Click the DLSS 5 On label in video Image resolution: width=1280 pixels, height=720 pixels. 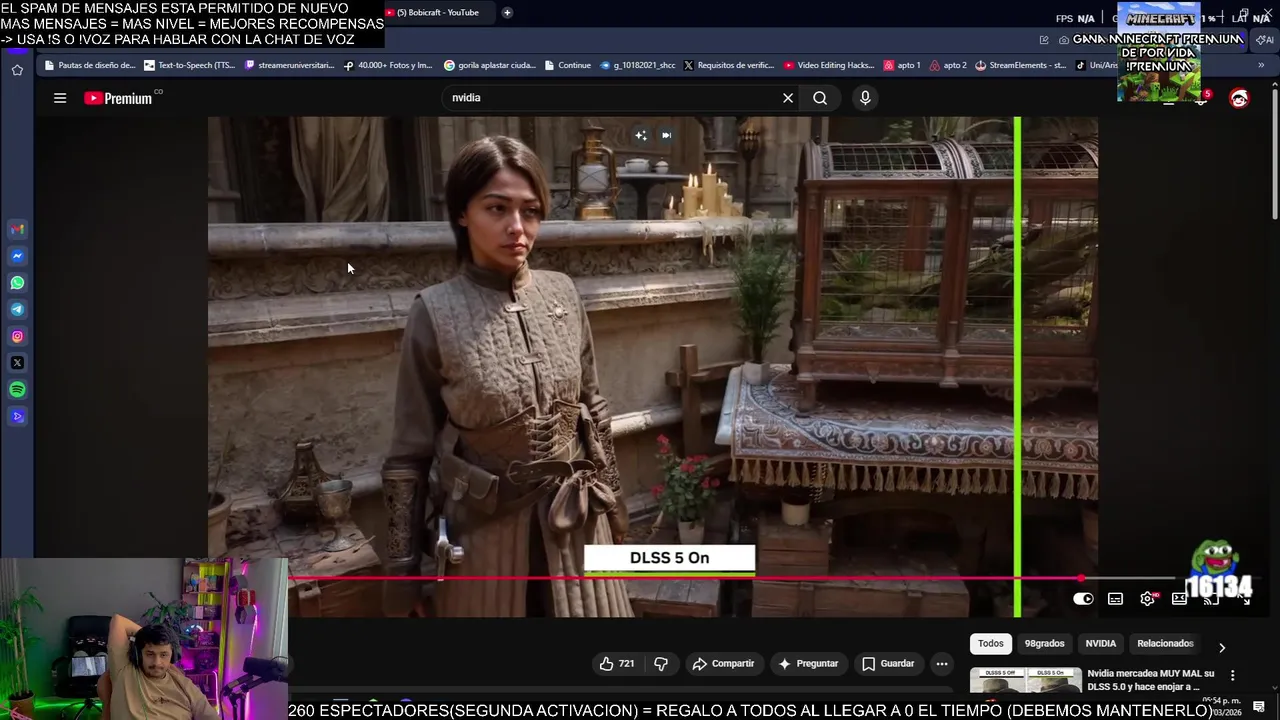(670, 558)
